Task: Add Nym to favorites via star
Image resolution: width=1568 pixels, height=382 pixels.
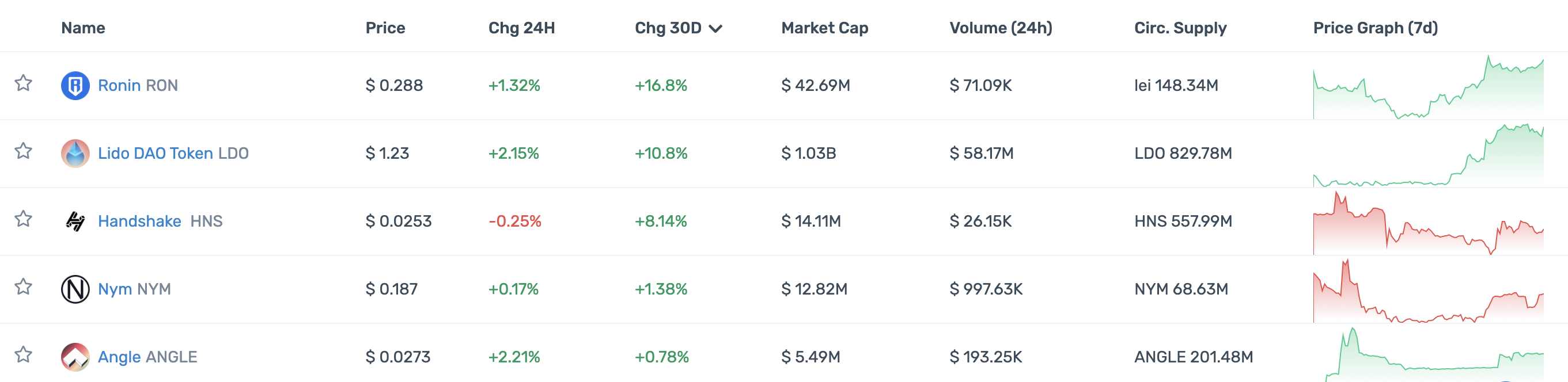Action: 23,286
